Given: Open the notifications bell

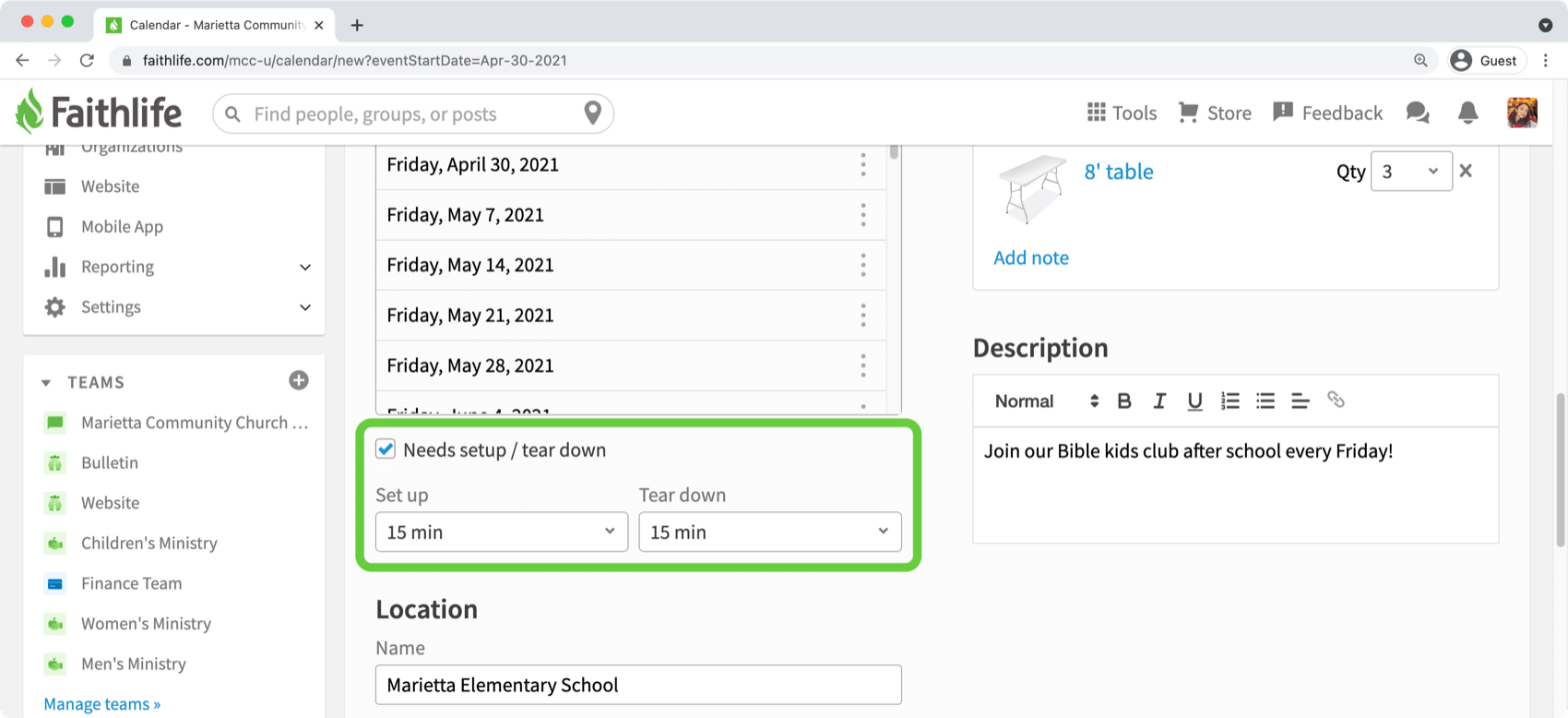Looking at the screenshot, I should click(x=1467, y=113).
